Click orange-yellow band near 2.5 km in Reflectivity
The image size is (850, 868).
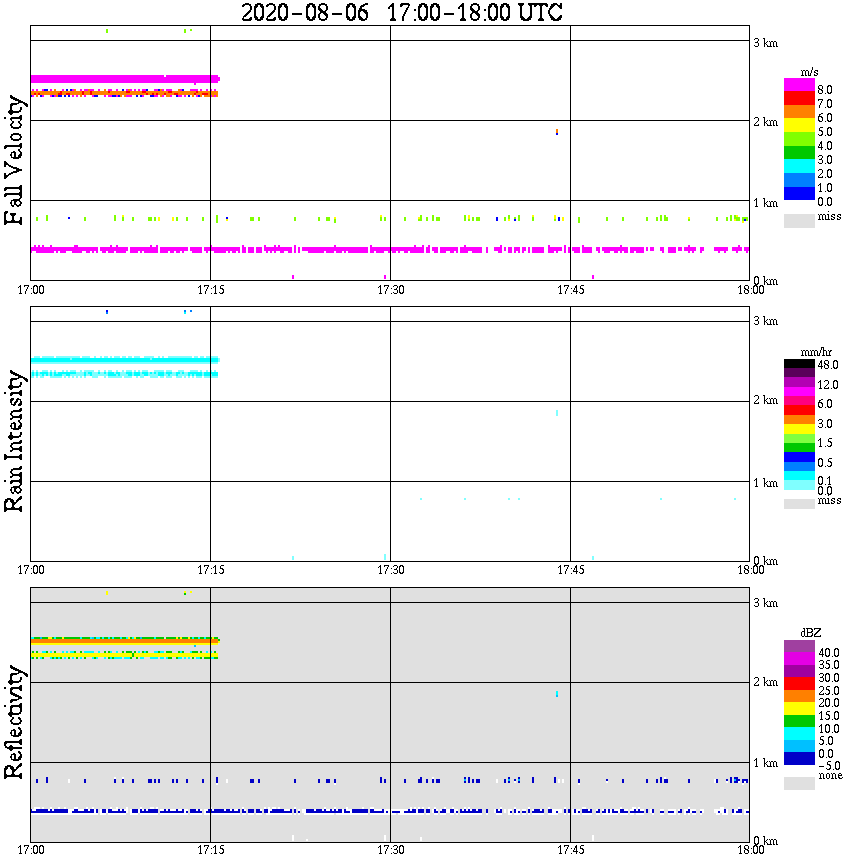pyautogui.click(x=125, y=641)
